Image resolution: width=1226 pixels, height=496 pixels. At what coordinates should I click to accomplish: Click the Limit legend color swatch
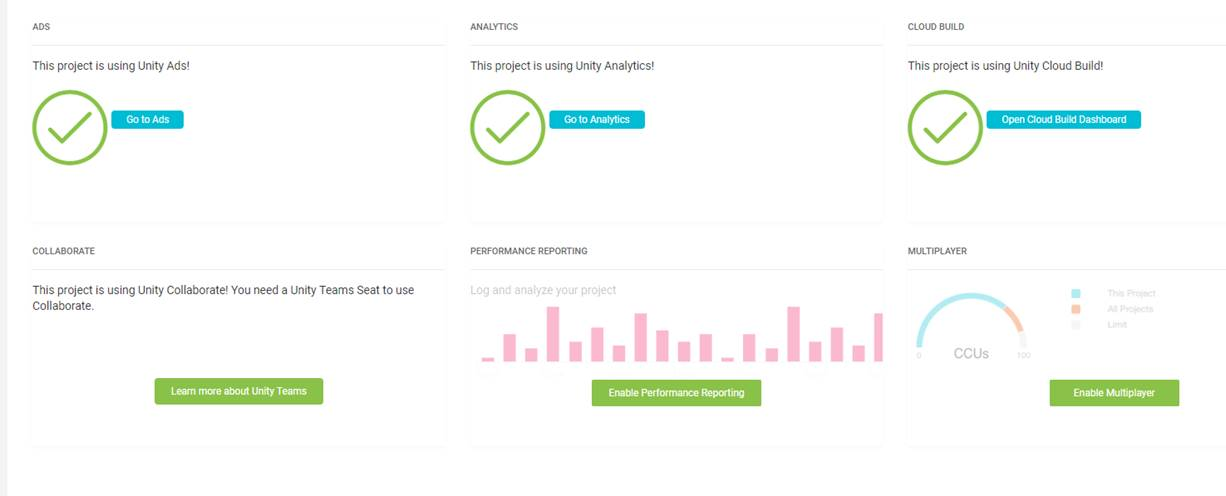(x=1076, y=325)
